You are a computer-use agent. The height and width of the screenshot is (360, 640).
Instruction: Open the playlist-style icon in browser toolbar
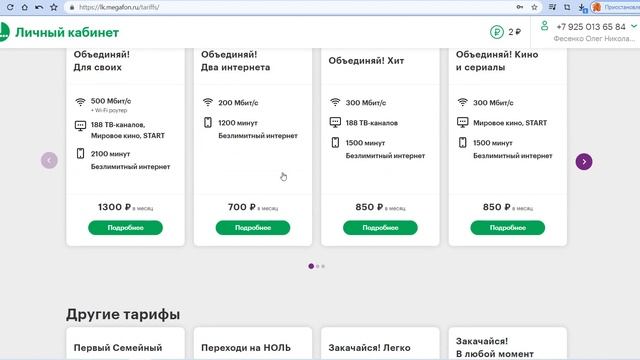[552, 7]
